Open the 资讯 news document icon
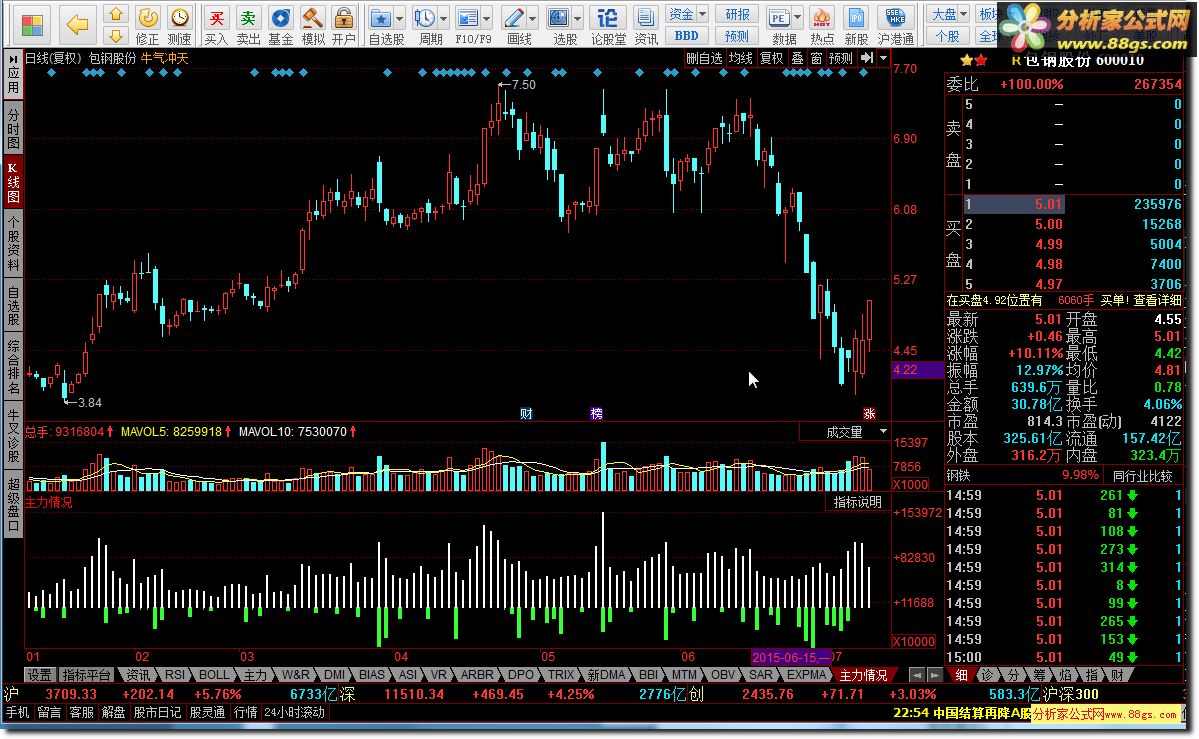Viewport: 1199px width, 739px height. click(646, 25)
